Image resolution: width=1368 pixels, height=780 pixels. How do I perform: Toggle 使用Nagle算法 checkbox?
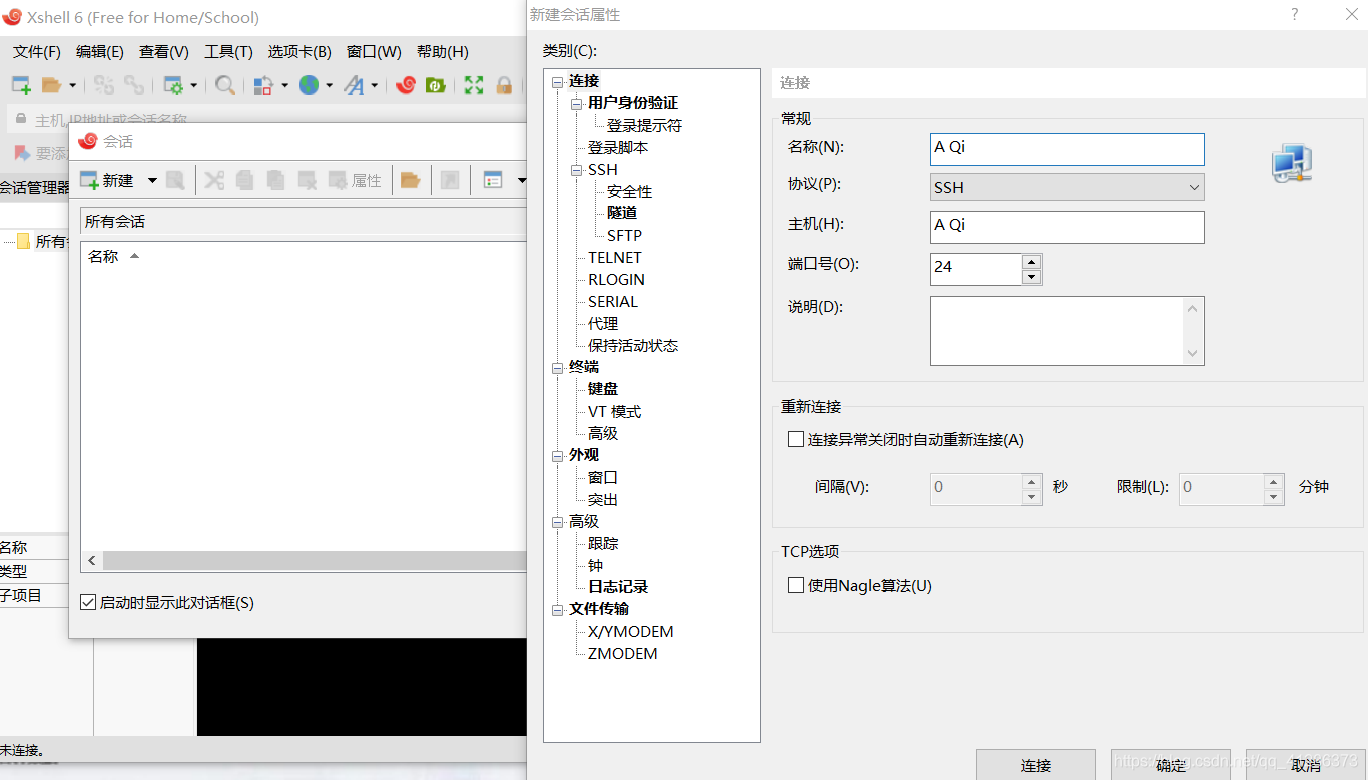pyautogui.click(x=796, y=585)
